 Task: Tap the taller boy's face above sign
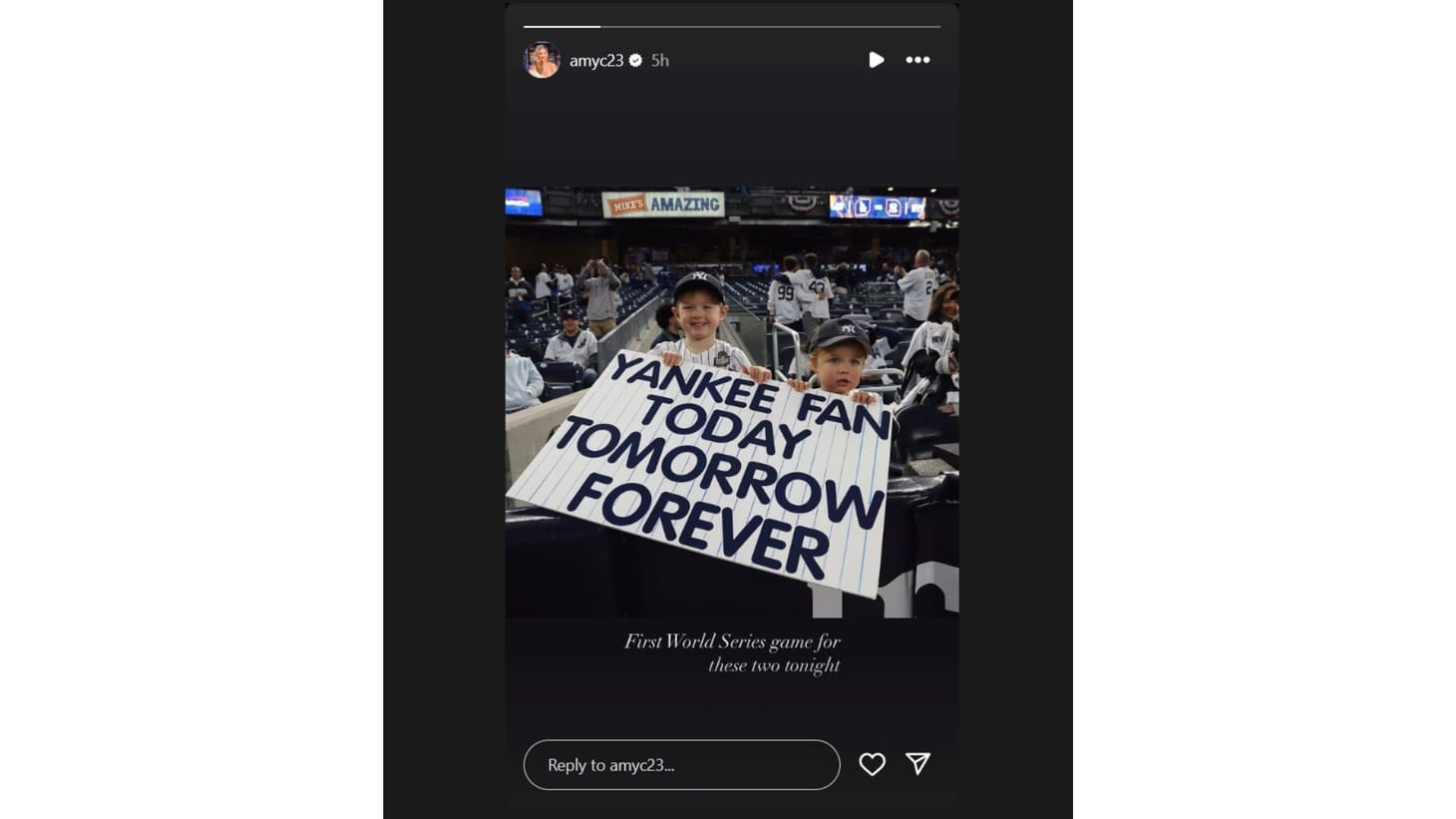coord(699,317)
